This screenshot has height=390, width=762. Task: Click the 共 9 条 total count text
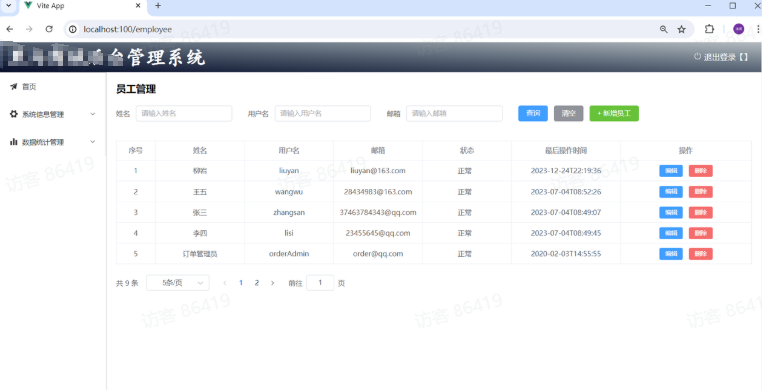[127, 283]
